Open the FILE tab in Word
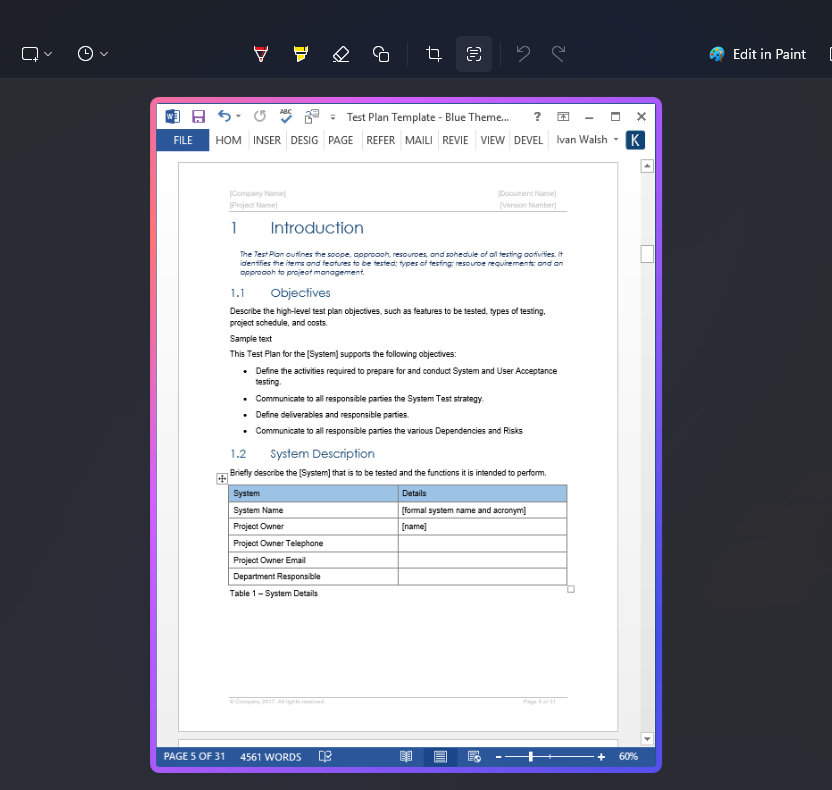This screenshot has width=832, height=790. pos(183,140)
